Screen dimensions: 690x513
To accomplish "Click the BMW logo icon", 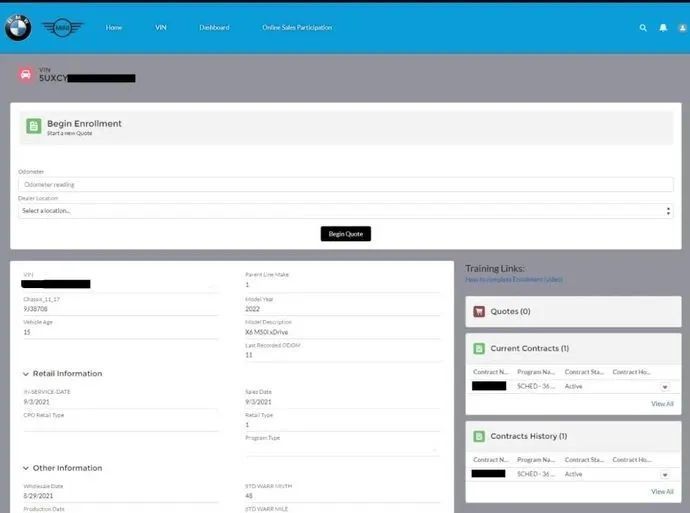I will coord(18,28).
